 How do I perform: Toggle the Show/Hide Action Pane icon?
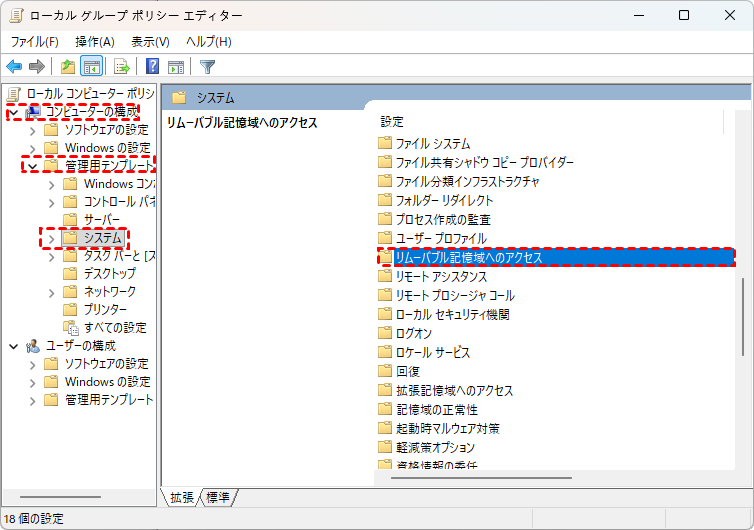point(176,67)
